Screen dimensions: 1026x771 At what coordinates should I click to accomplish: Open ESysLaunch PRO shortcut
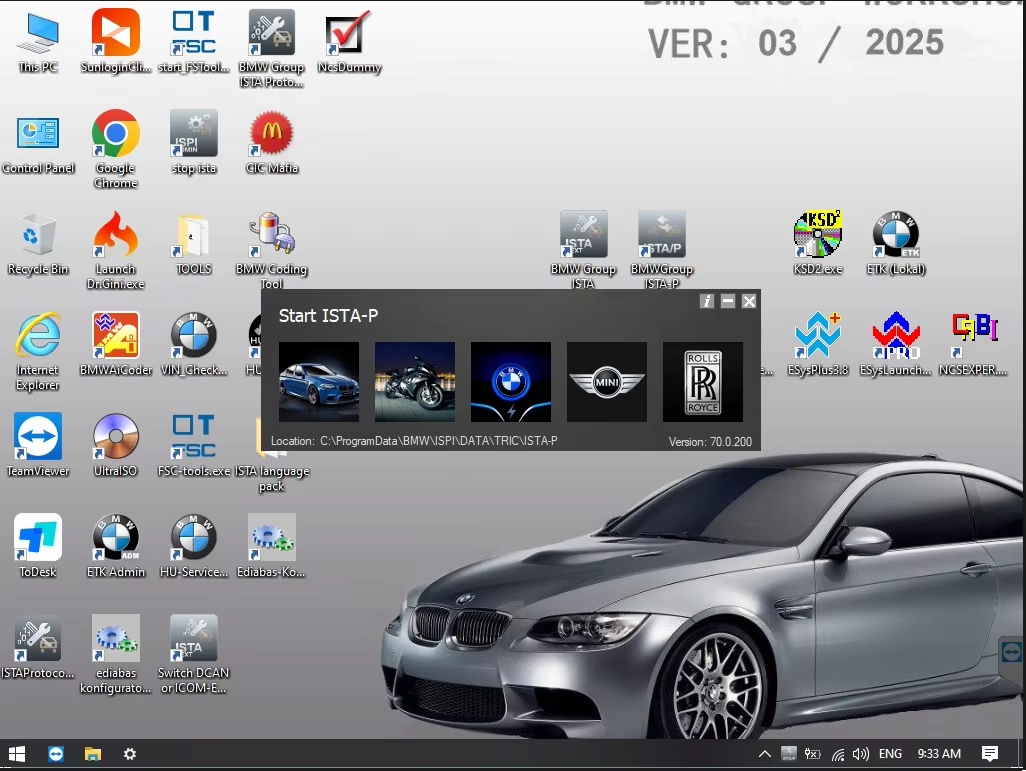coord(896,345)
